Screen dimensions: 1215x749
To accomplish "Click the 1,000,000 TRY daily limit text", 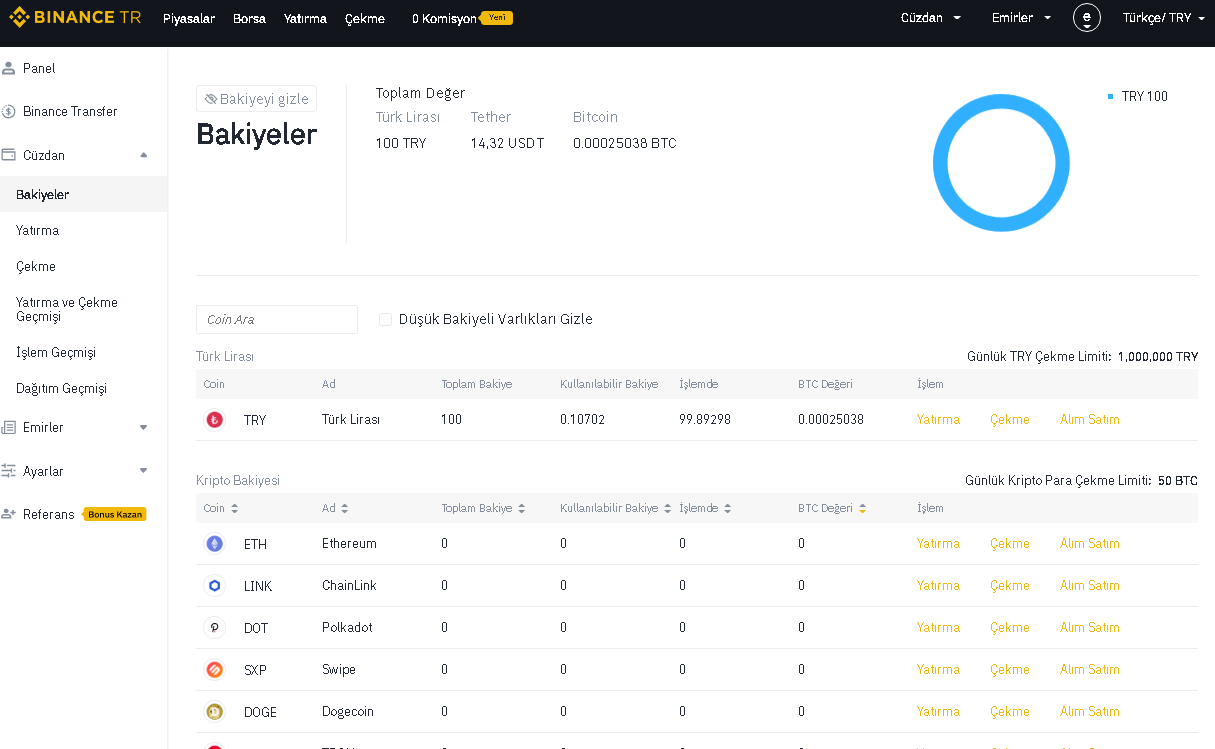I will pos(1158,357).
